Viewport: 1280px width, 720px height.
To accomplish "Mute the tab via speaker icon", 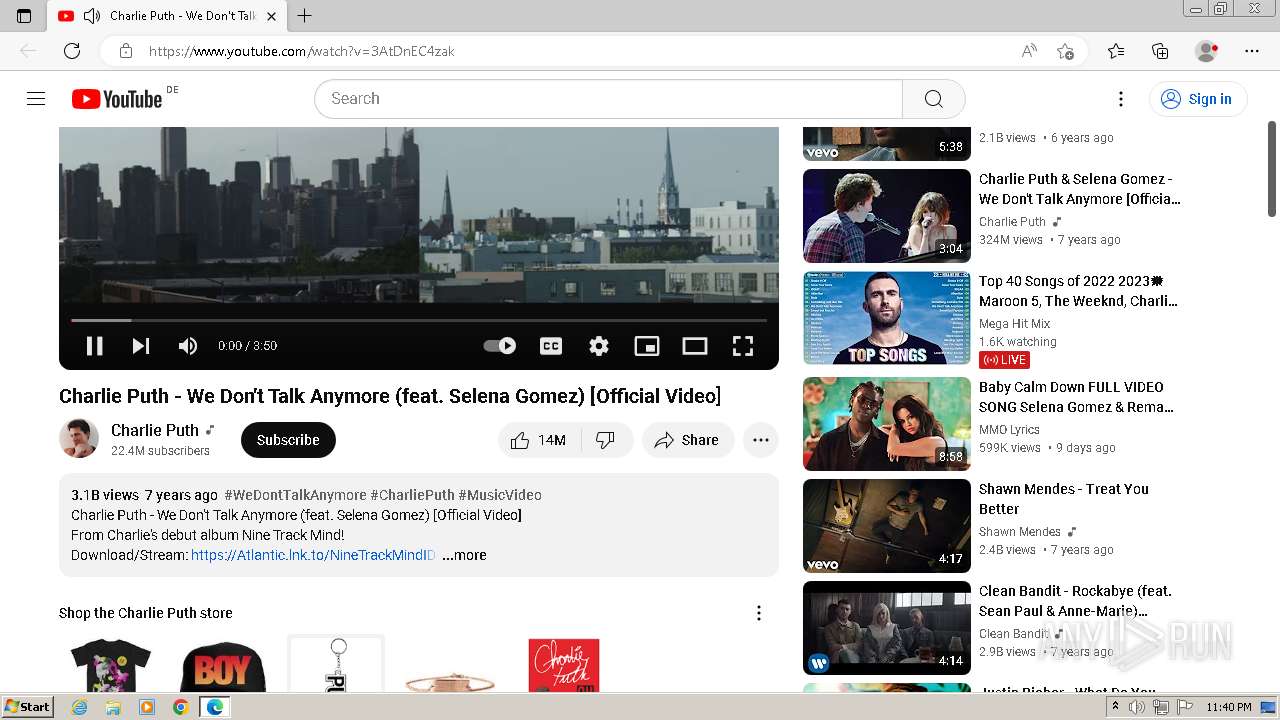I will click(x=92, y=16).
